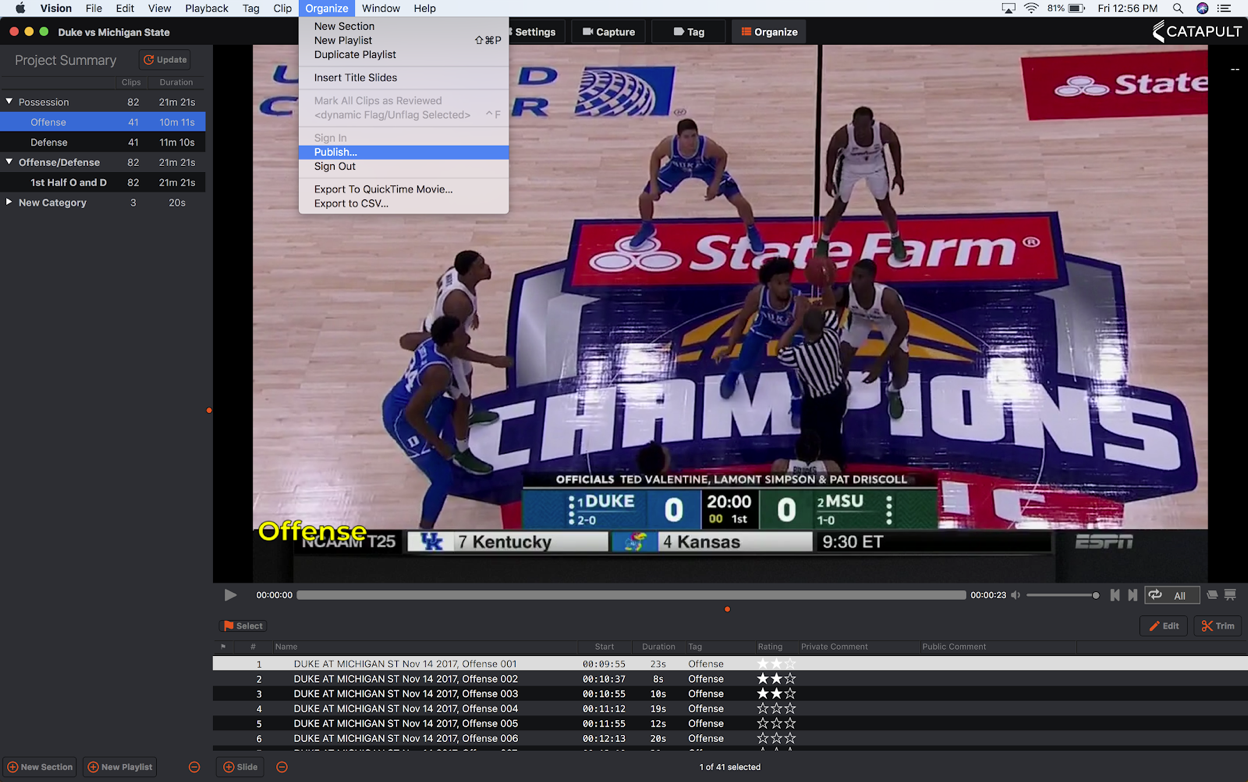Skip to the previous clip

point(1115,595)
